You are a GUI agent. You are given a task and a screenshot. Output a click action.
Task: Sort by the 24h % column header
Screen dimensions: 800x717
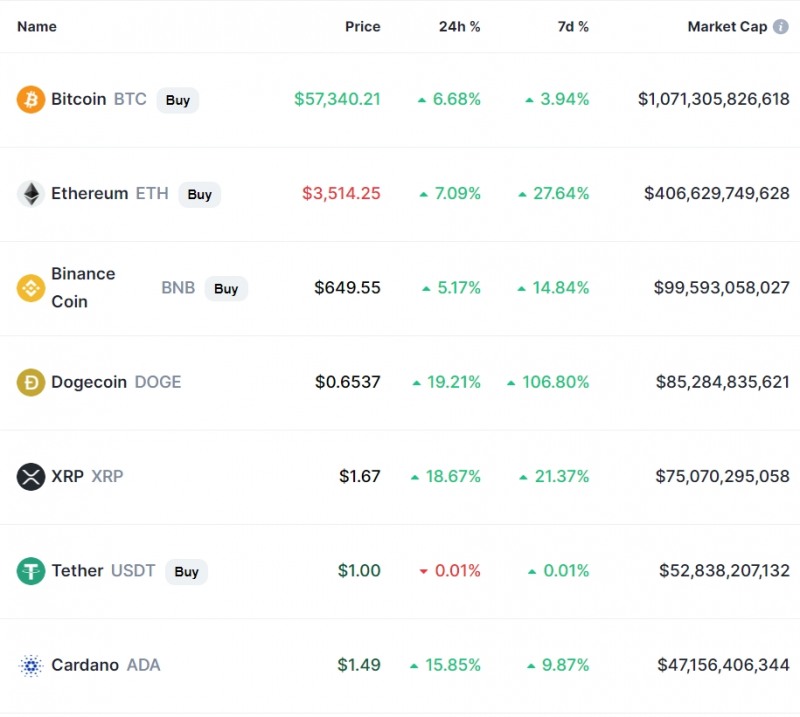tap(459, 27)
